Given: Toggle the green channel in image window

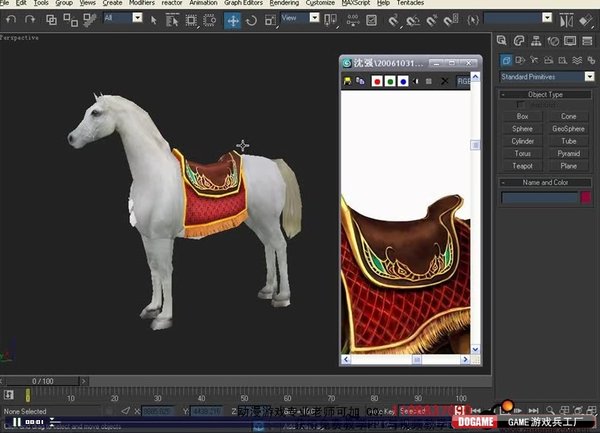Looking at the screenshot, I should click(389, 81).
